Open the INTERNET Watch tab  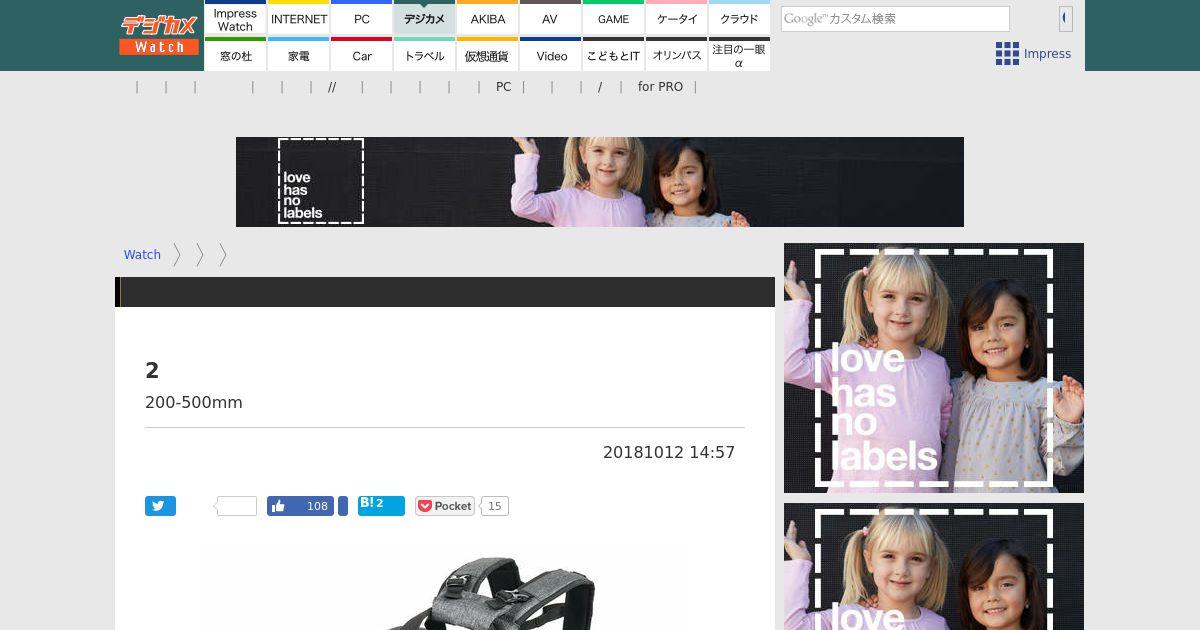[299, 19]
